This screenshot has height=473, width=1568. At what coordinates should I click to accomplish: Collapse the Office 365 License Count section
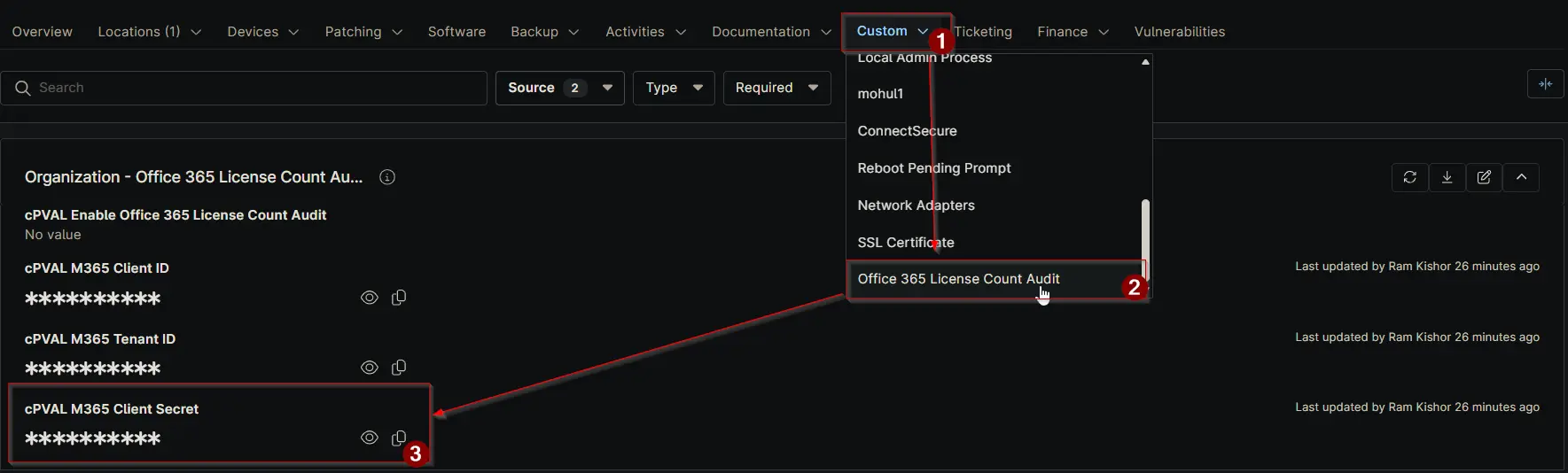coord(1521,177)
